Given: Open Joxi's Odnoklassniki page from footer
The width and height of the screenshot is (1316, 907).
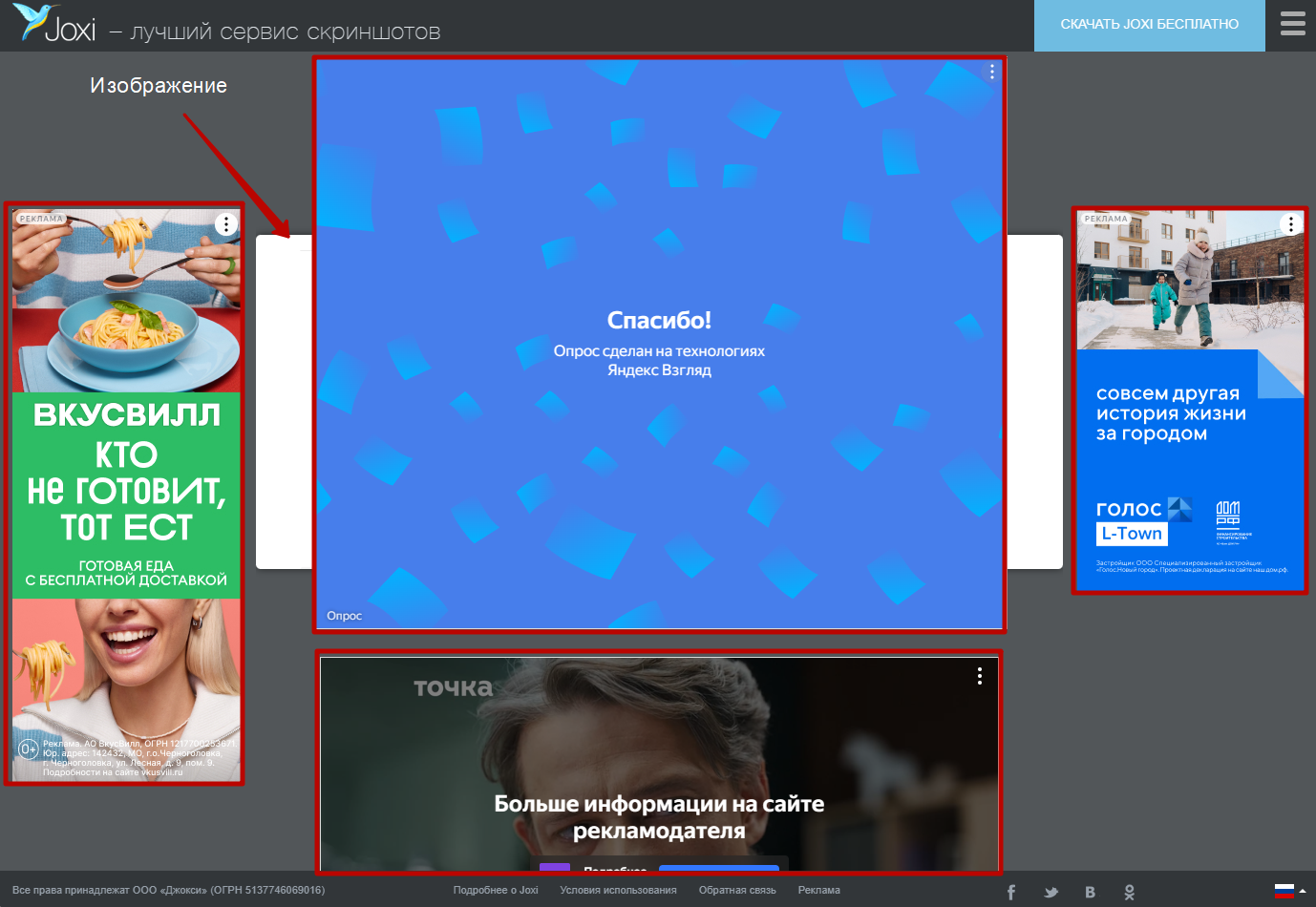Looking at the screenshot, I should [1129, 892].
